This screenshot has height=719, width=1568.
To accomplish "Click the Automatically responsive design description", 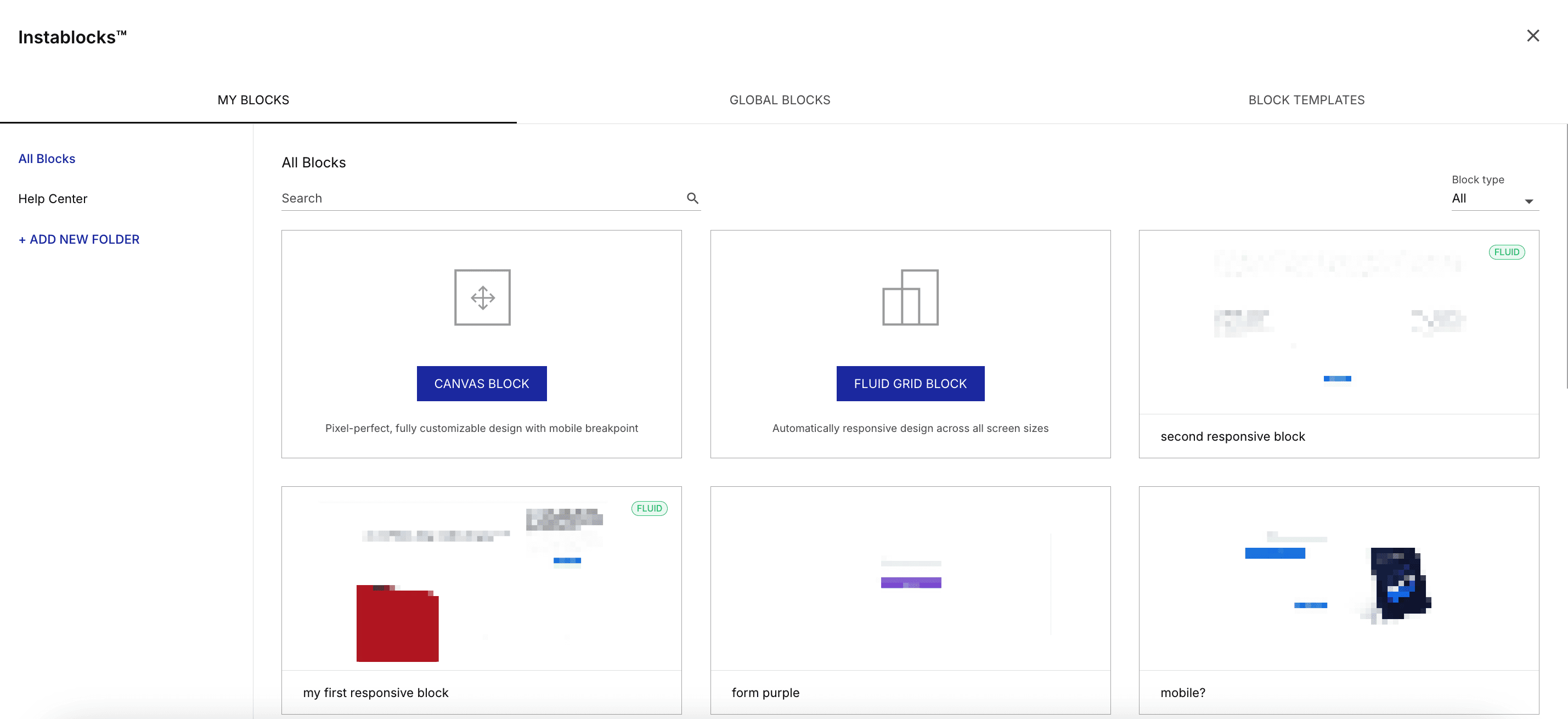I will [x=910, y=429].
